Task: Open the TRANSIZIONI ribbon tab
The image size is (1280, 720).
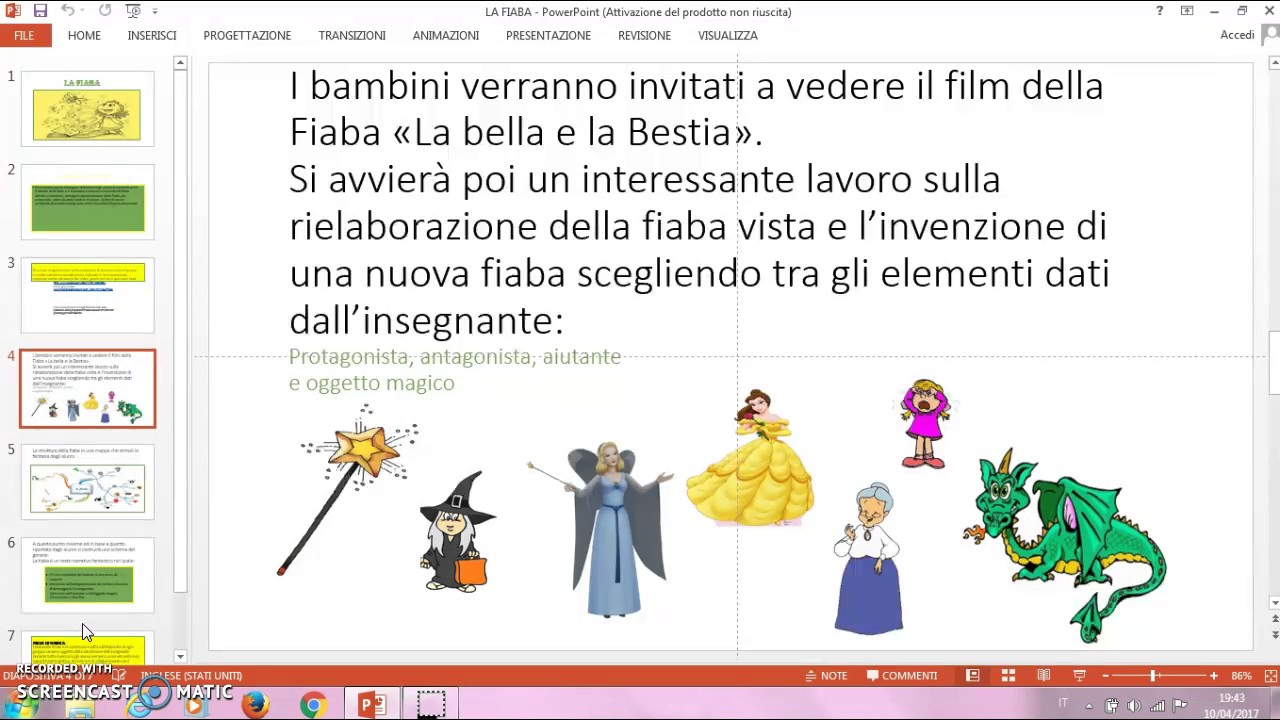Action: click(352, 35)
